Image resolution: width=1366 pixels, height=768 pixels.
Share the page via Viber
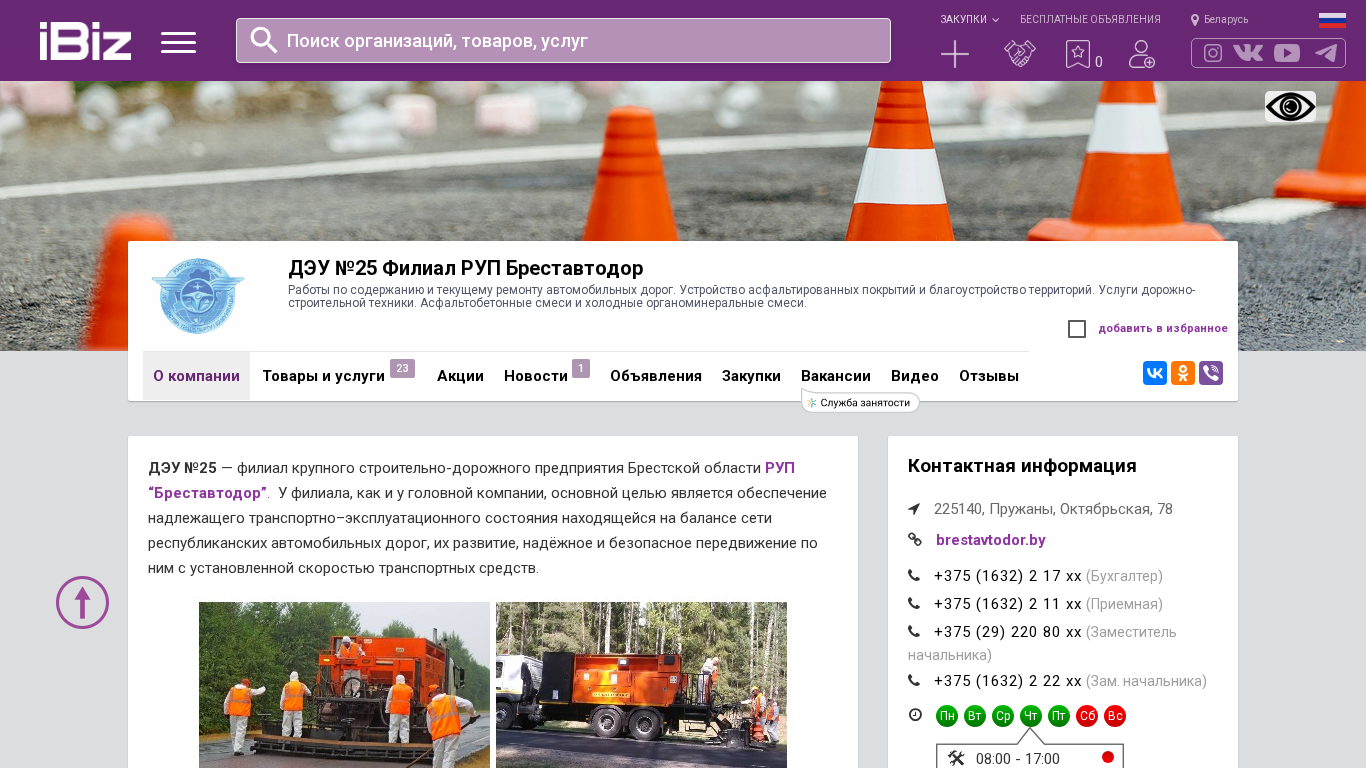(1211, 373)
